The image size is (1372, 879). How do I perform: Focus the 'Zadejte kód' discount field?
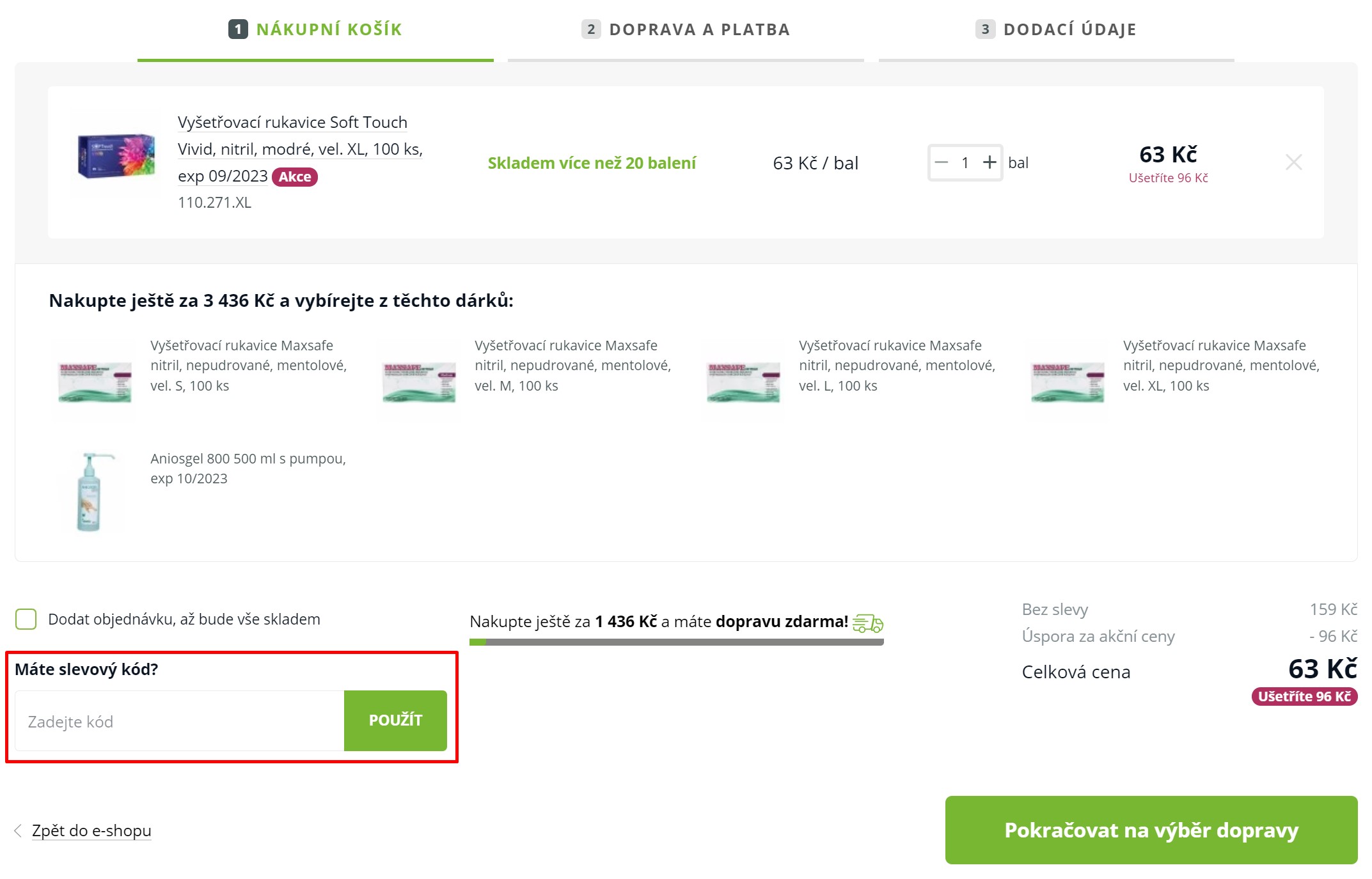(180, 721)
